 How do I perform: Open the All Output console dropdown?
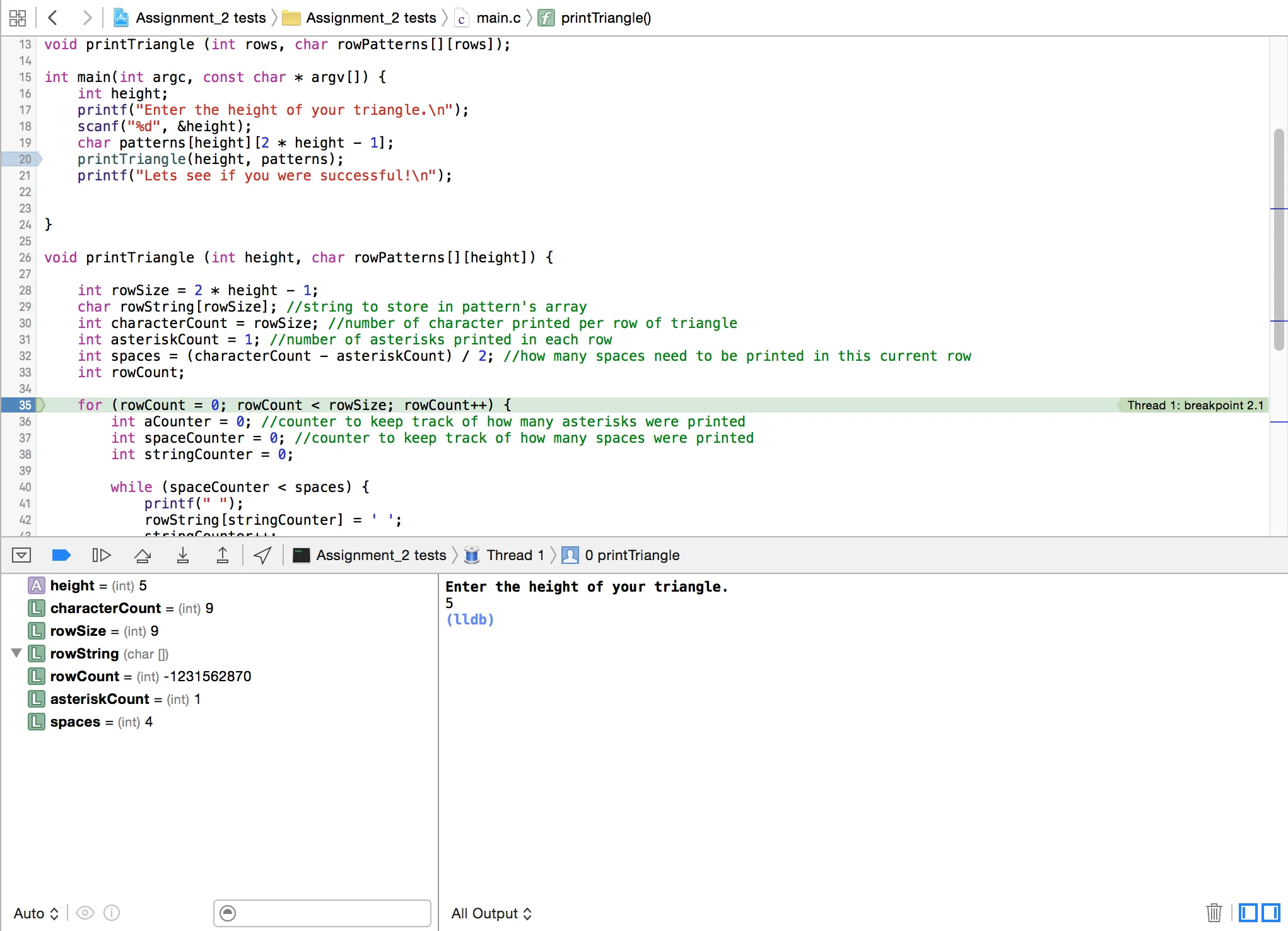click(491, 913)
